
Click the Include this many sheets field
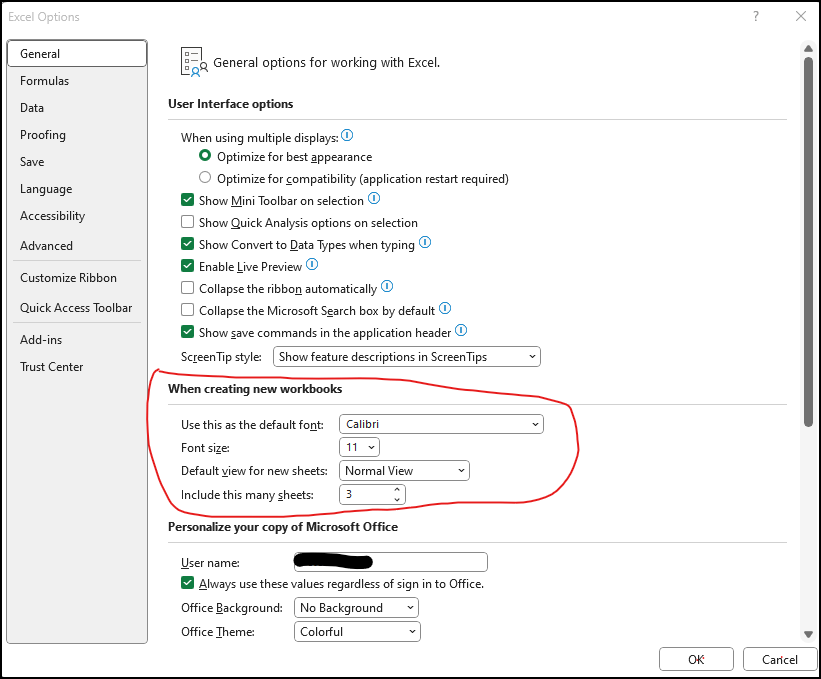point(372,494)
